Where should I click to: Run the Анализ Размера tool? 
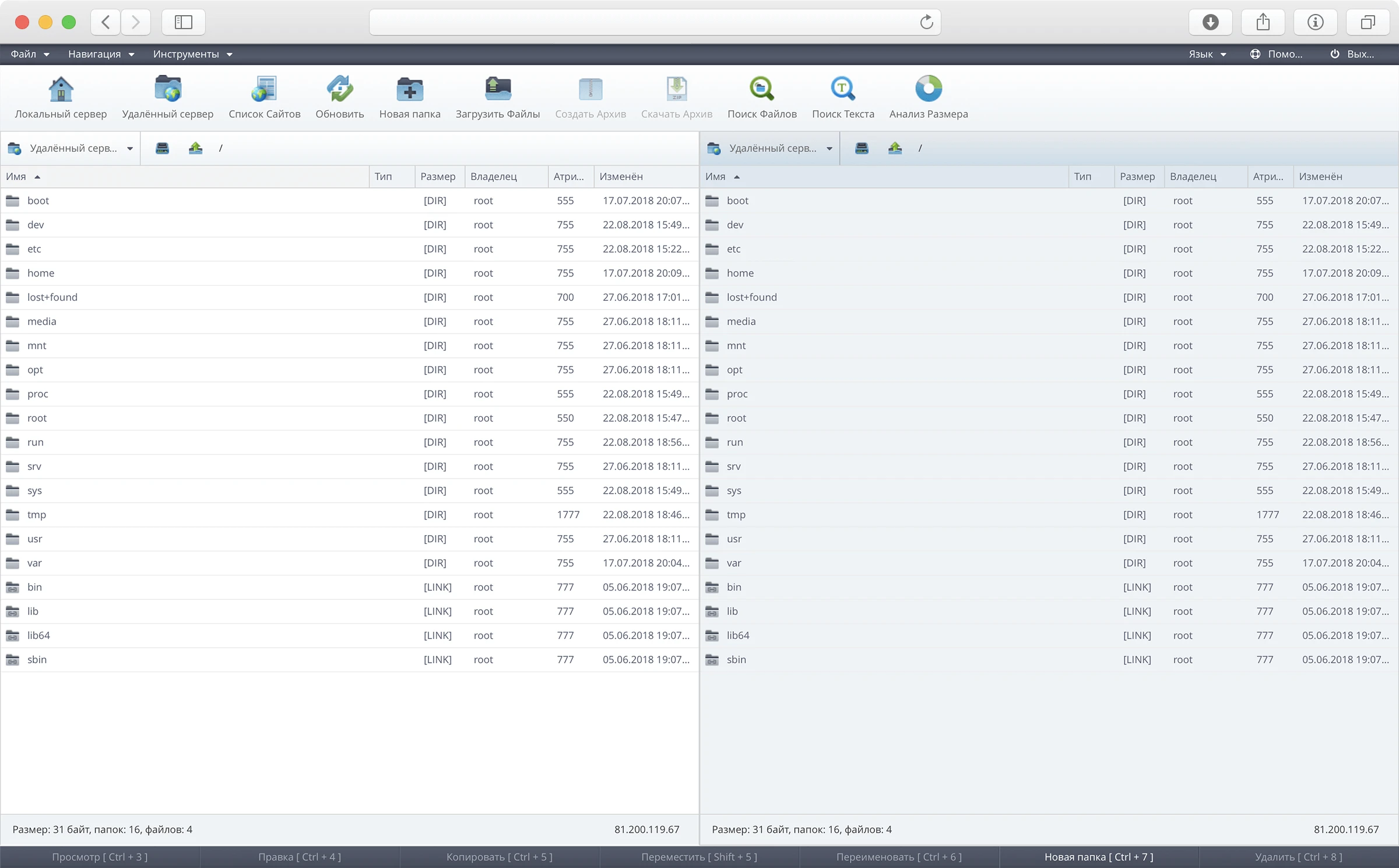[x=928, y=90]
